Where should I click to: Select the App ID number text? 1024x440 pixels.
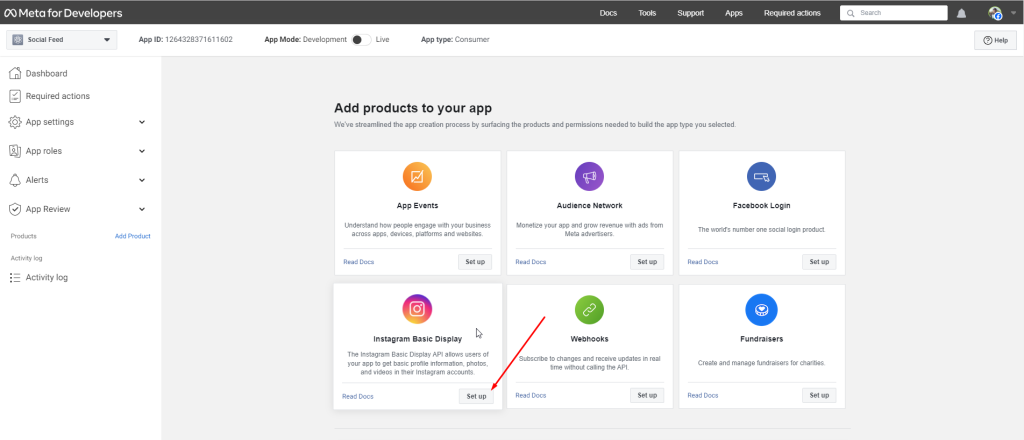[199, 40]
